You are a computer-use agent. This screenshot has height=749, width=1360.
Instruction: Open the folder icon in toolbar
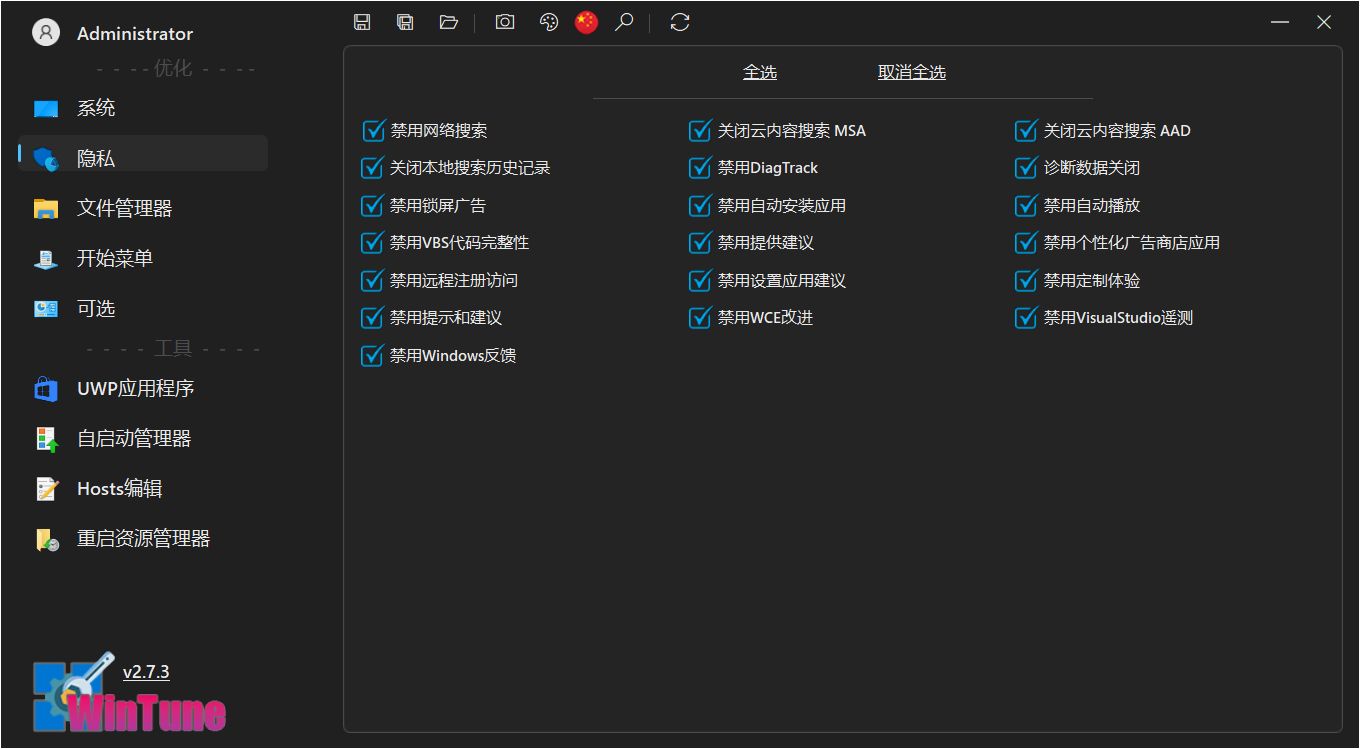coord(448,22)
